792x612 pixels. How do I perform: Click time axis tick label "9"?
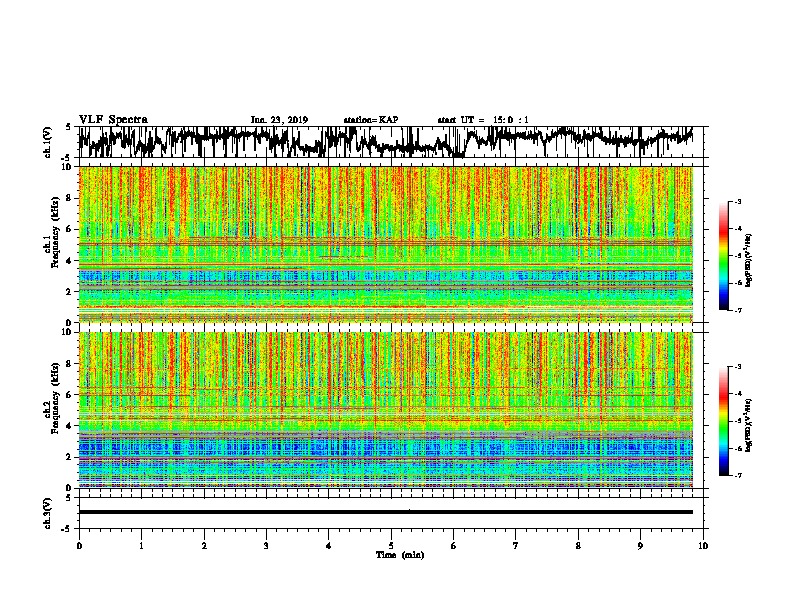640,546
